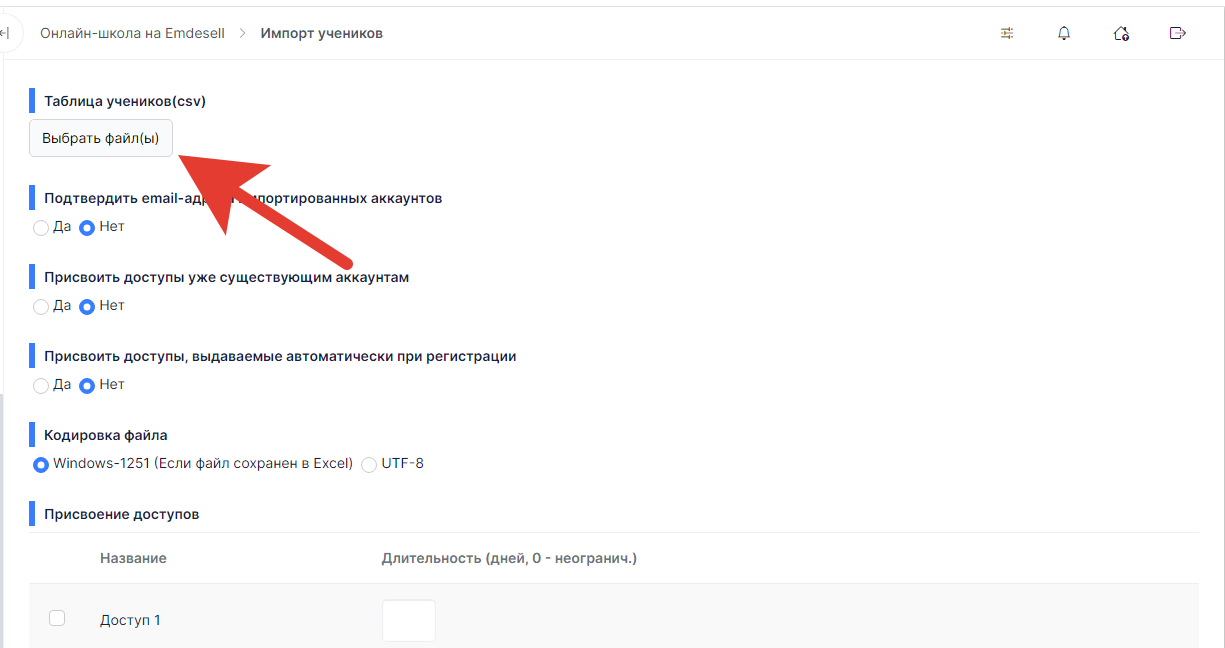Image resolution: width=1225 pixels, height=648 pixels.
Task: Open notifications bell icon
Action: click(x=1064, y=33)
